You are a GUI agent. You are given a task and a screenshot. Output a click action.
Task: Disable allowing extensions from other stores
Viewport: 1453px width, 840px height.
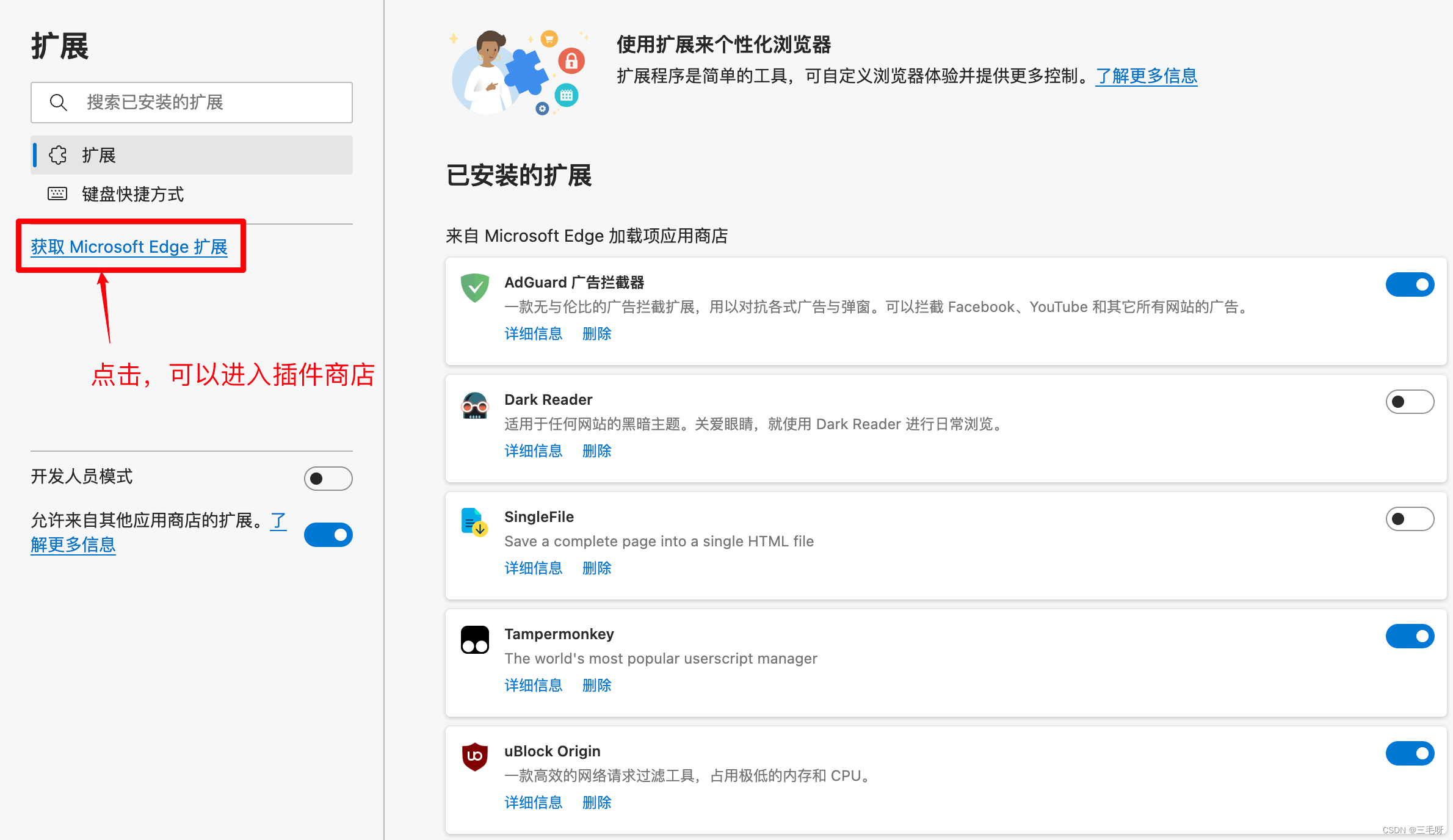tap(328, 535)
